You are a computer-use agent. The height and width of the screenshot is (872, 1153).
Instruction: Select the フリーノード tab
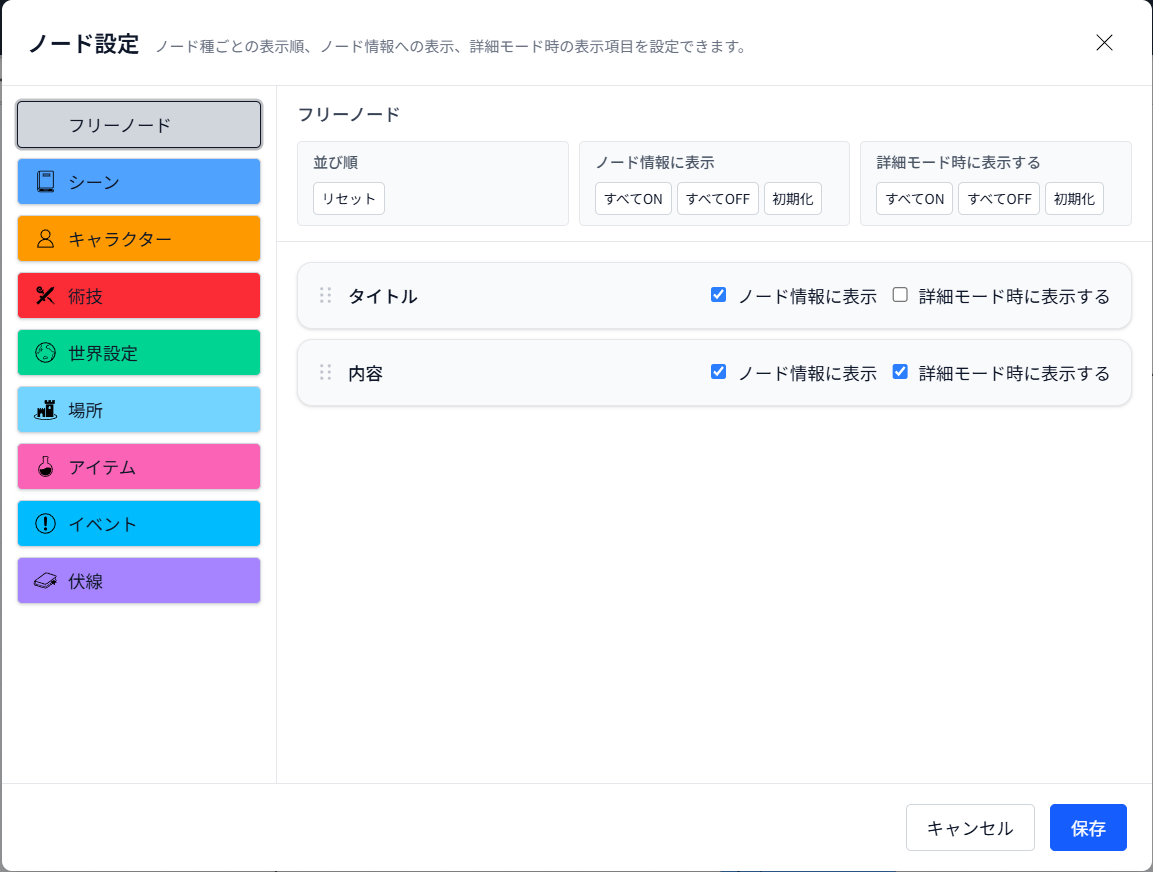(139, 125)
